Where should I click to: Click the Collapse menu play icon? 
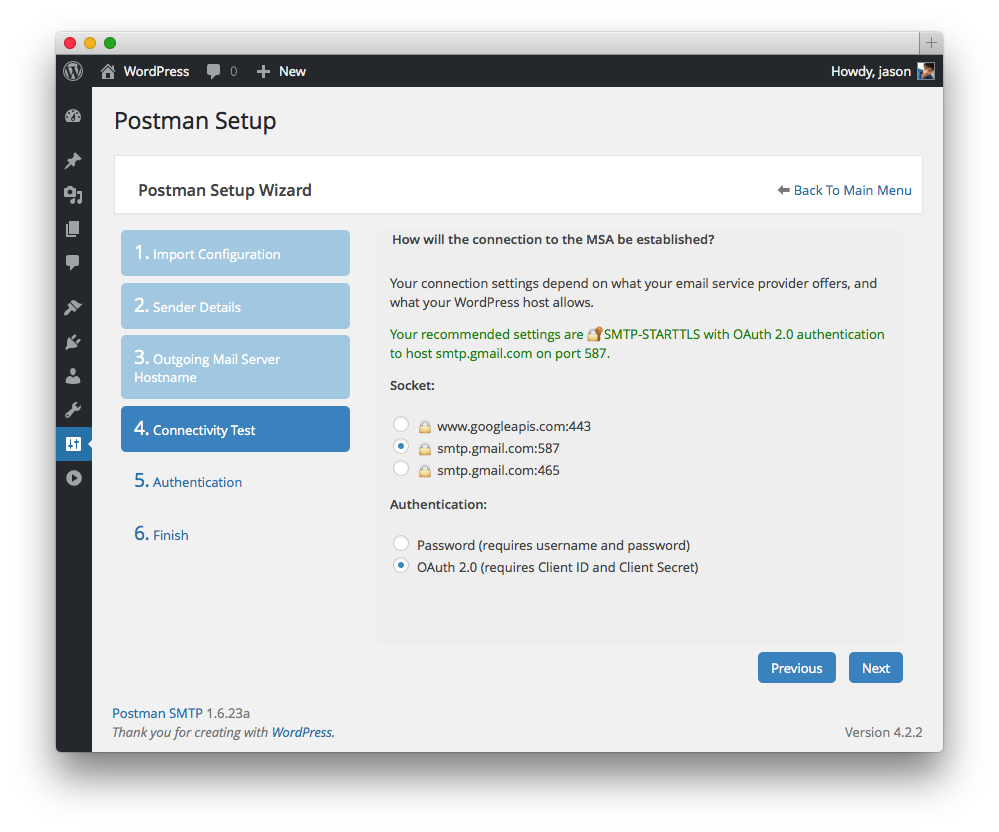pyautogui.click(x=73, y=478)
